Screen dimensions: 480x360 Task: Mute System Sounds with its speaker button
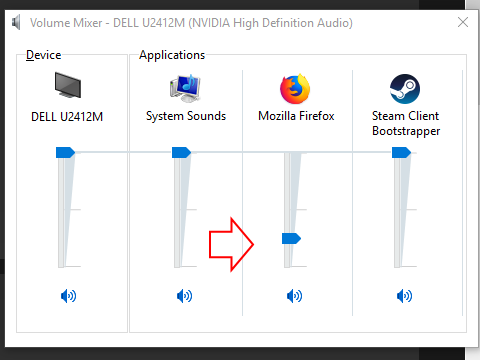tap(184, 296)
